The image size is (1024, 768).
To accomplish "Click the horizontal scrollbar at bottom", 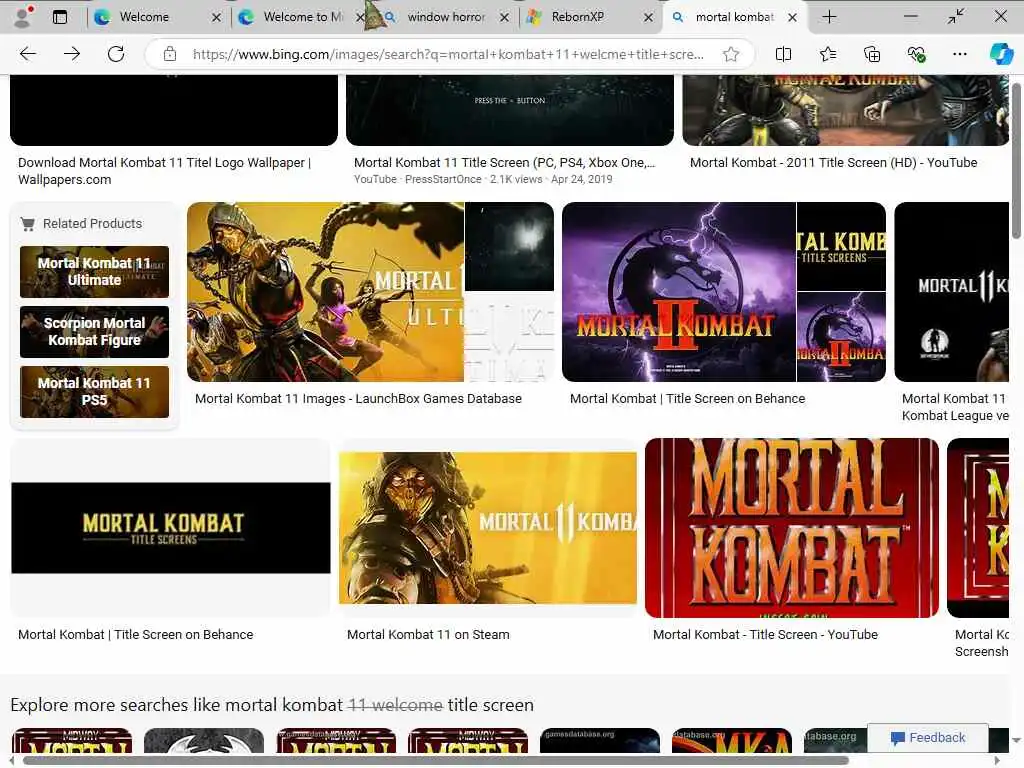I will pos(436,761).
